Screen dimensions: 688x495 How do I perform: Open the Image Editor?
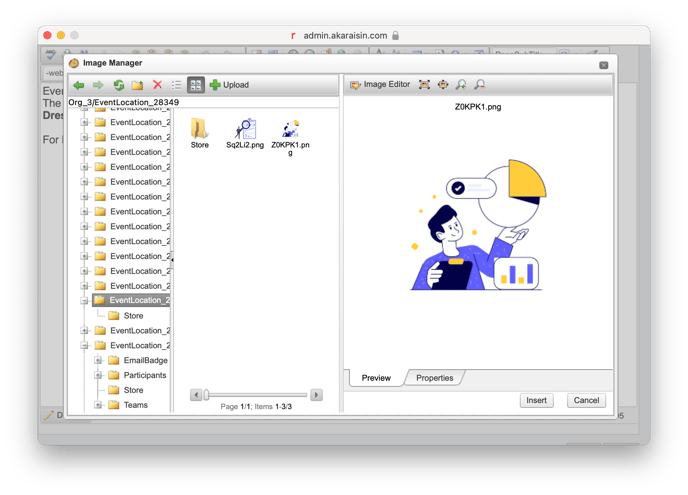click(x=380, y=84)
